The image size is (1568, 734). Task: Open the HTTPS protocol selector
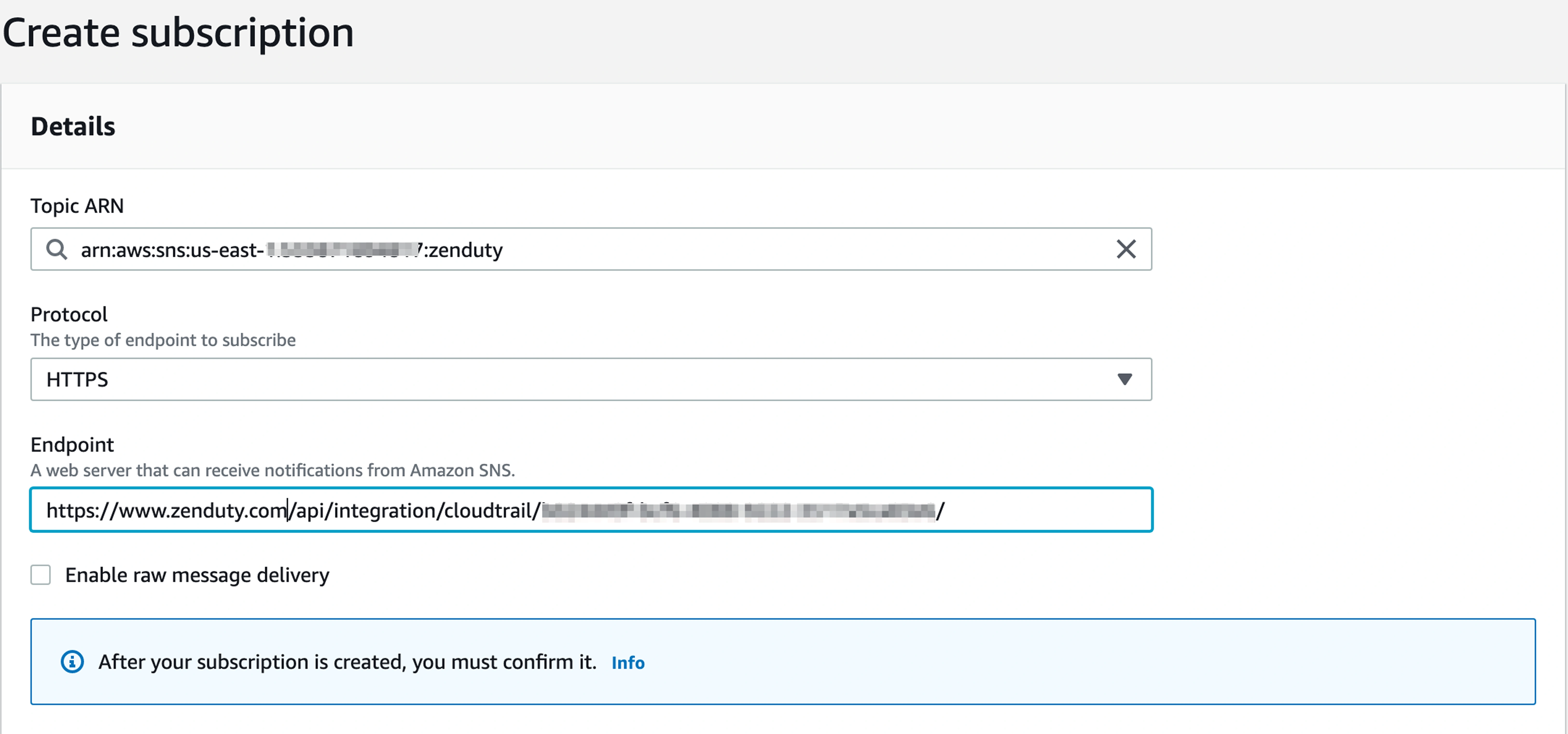[590, 379]
